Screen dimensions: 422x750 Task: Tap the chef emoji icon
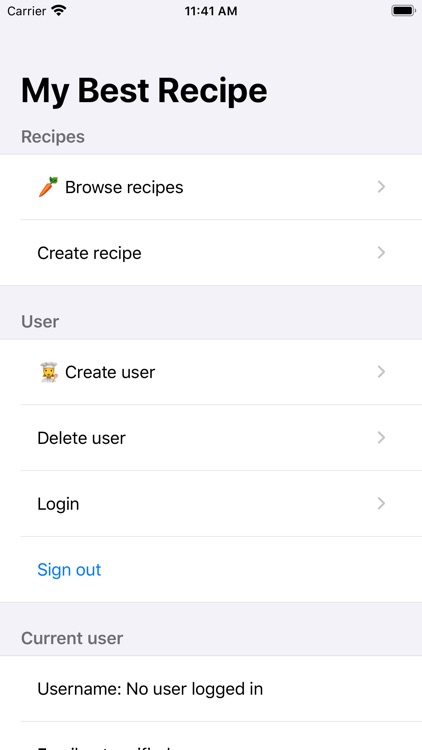(x=48, y=372)
